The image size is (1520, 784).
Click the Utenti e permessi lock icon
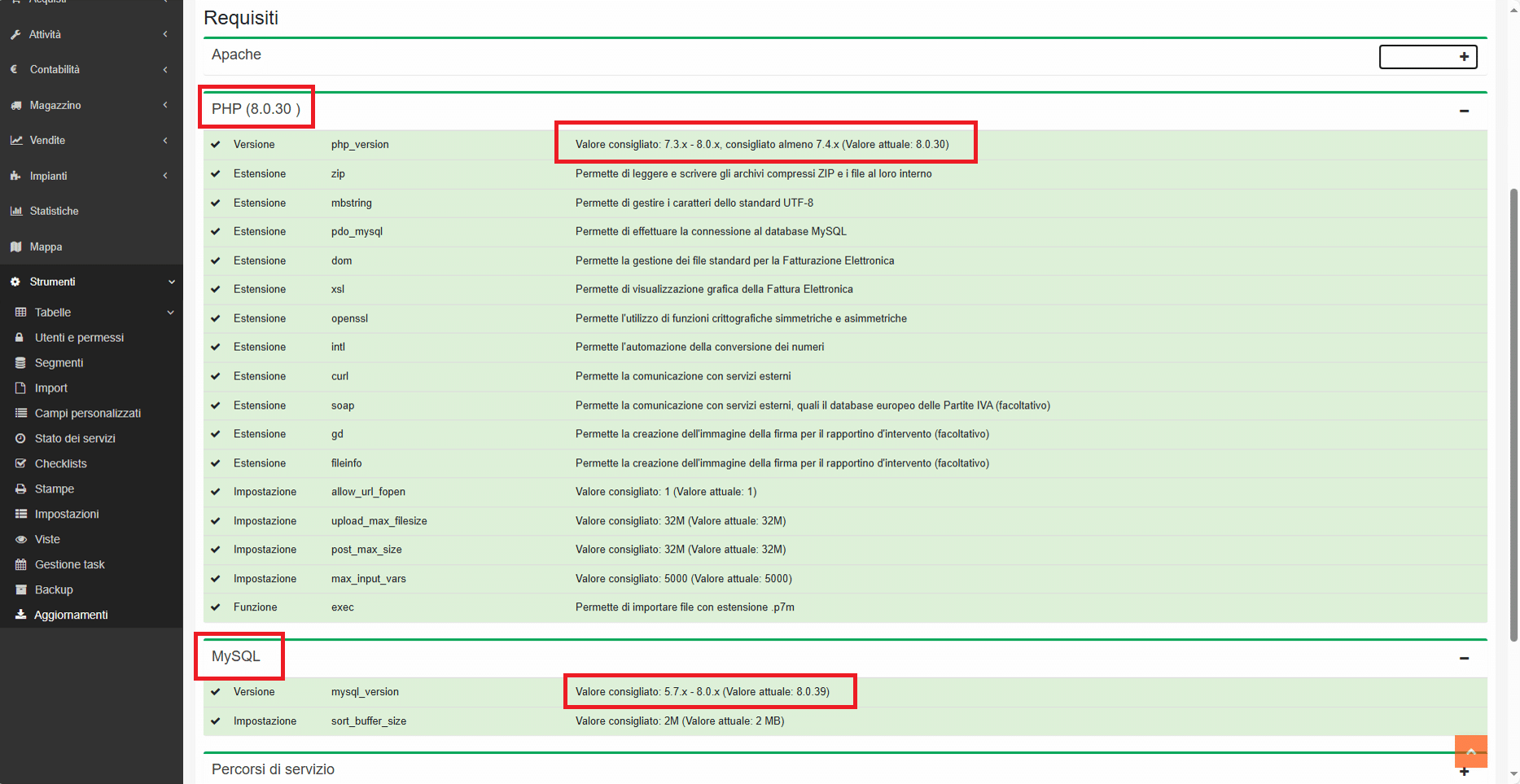coord(20,338)
